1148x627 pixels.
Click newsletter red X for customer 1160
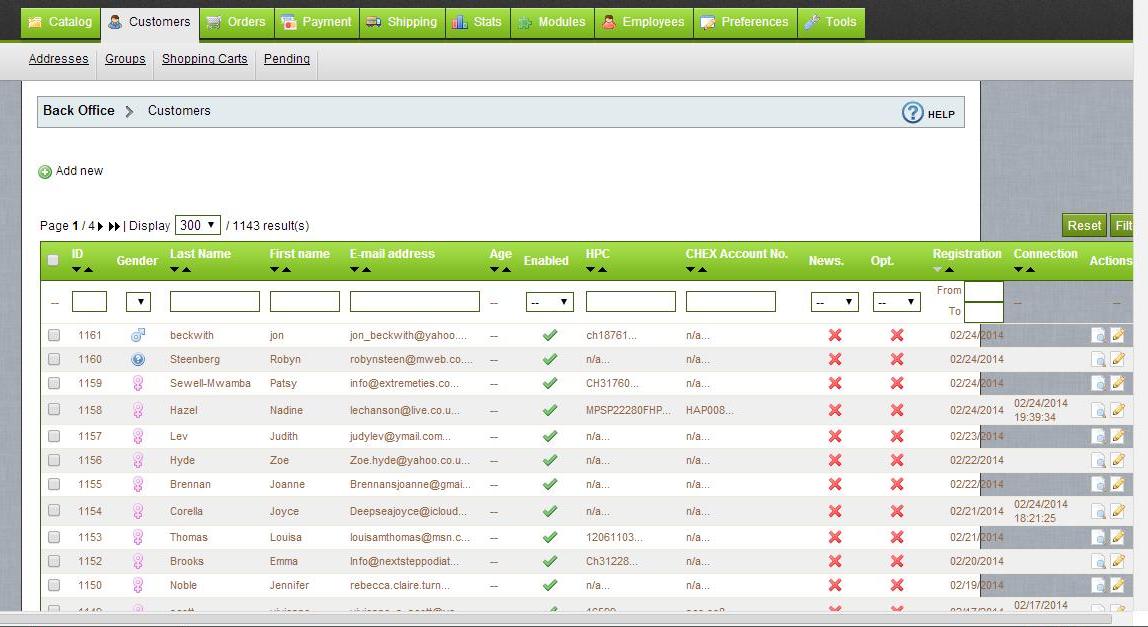tap(835, 360)
